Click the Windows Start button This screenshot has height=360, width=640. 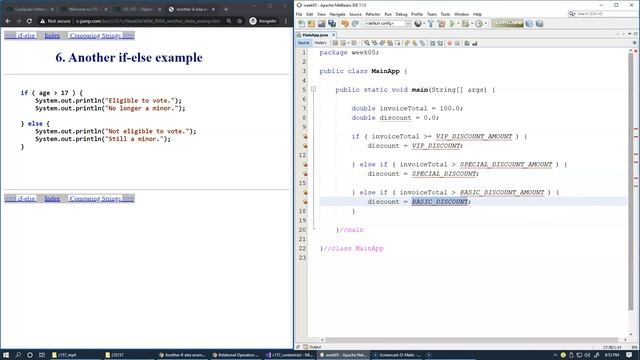click(x=6, y=355)
